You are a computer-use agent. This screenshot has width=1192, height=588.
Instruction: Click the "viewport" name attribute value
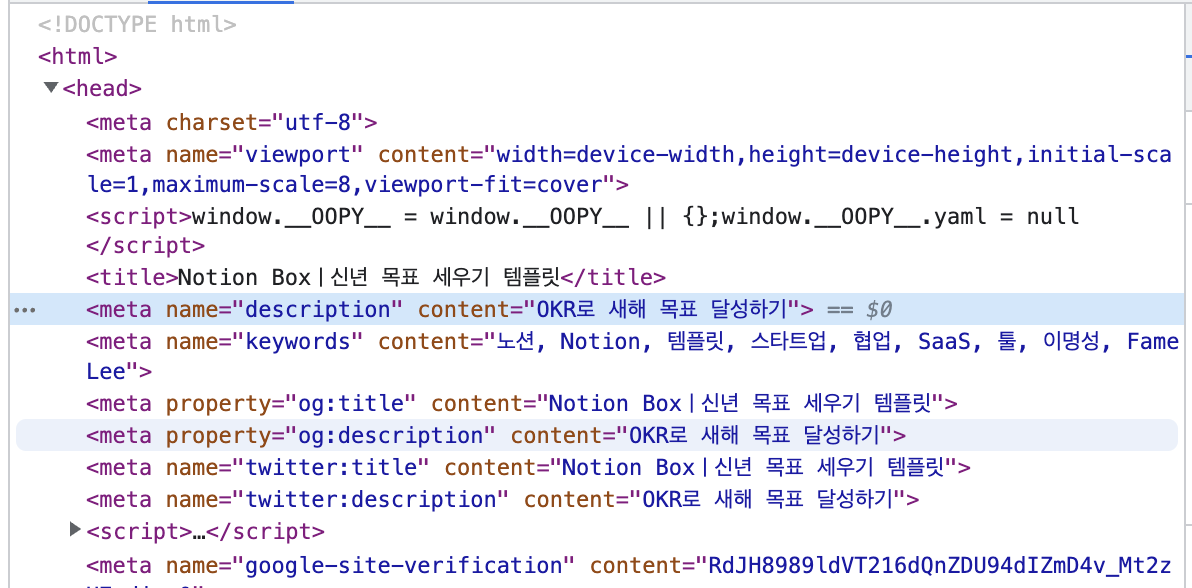tap(298, 154)
